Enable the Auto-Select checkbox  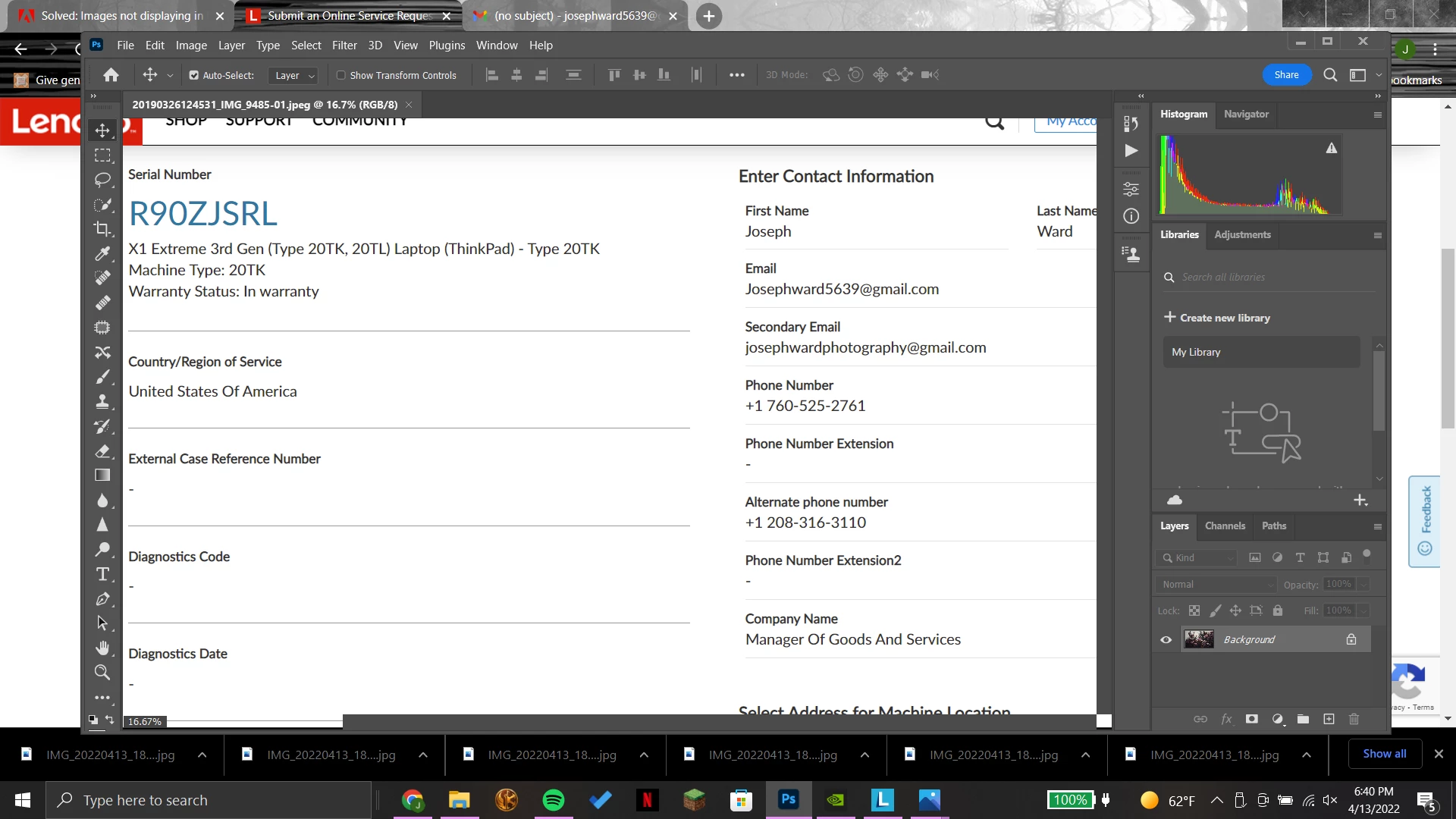[x=194, y=75]
